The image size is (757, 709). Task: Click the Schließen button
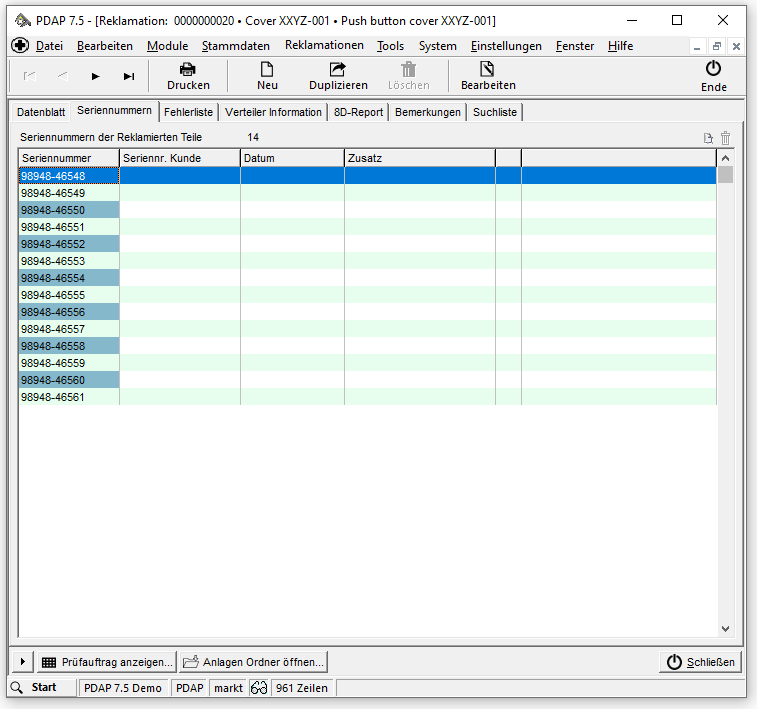(701, 662)
